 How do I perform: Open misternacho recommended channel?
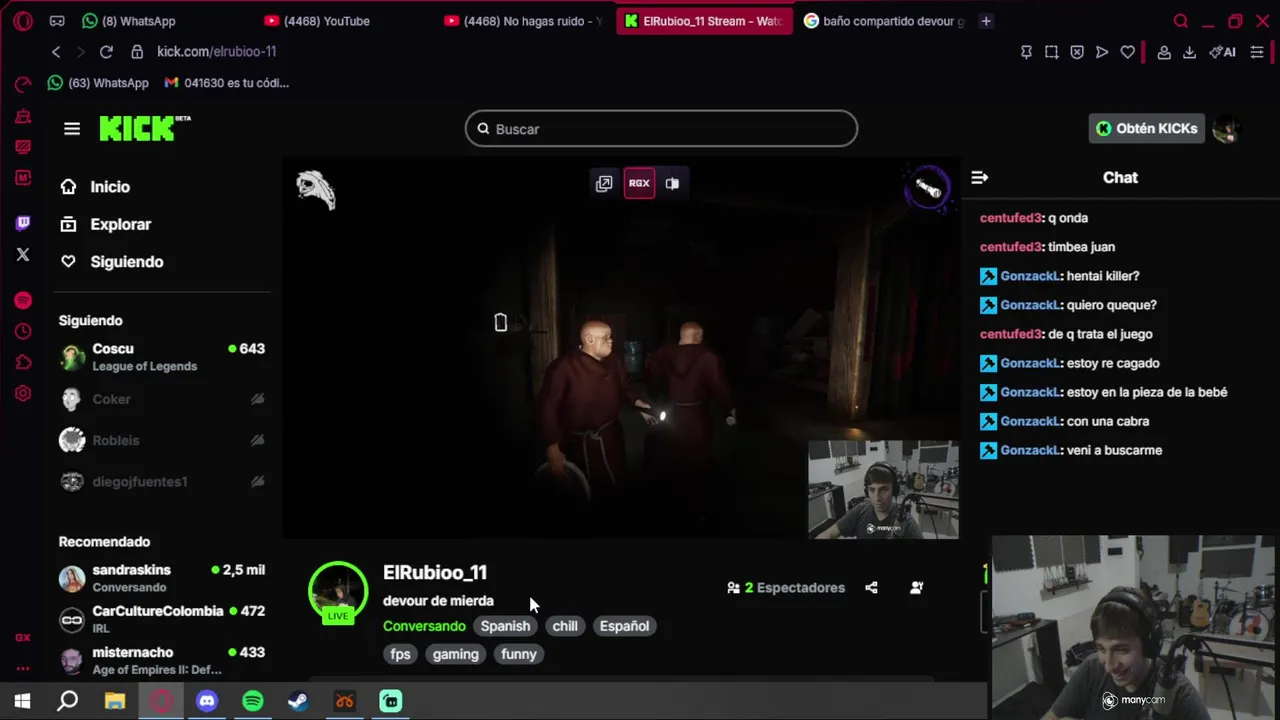point(162,660)
